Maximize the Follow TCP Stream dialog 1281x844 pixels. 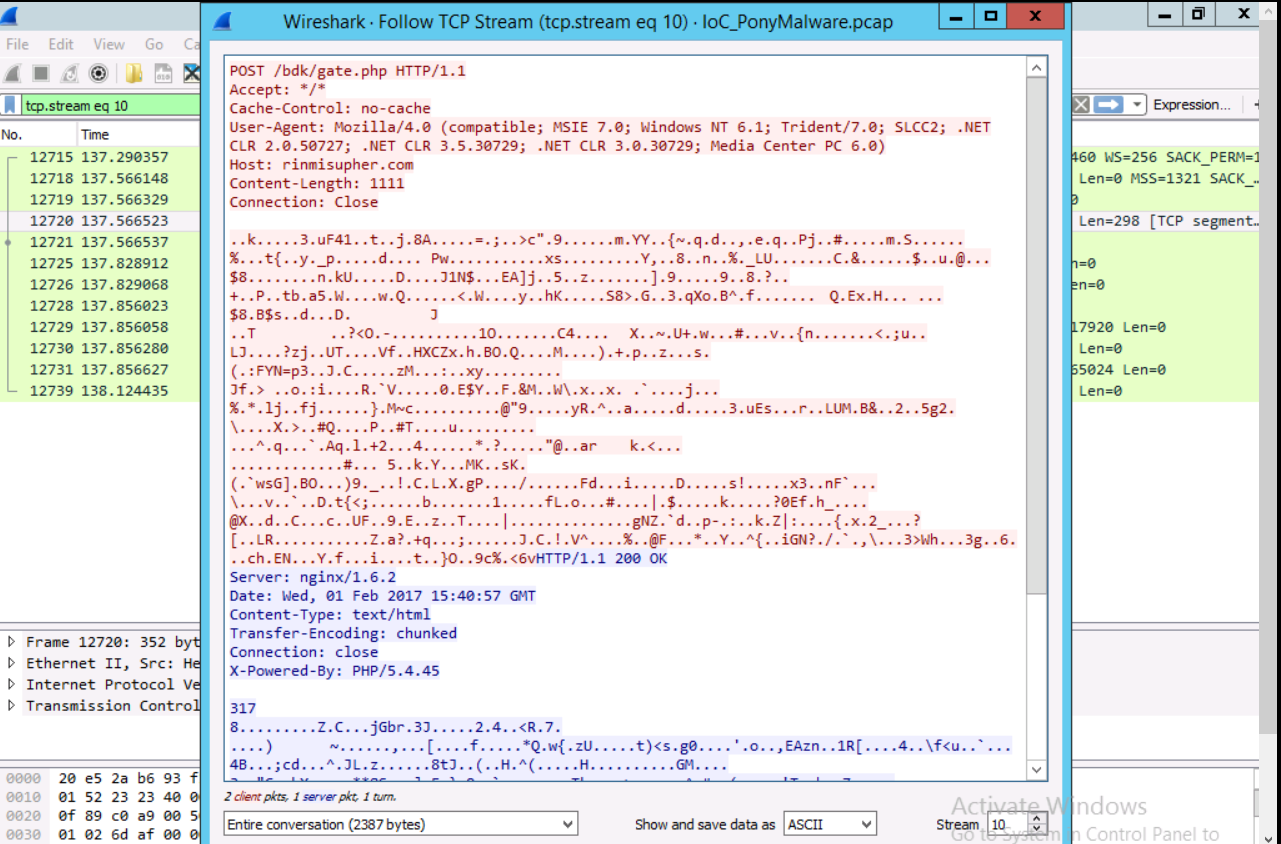[991, 18]
